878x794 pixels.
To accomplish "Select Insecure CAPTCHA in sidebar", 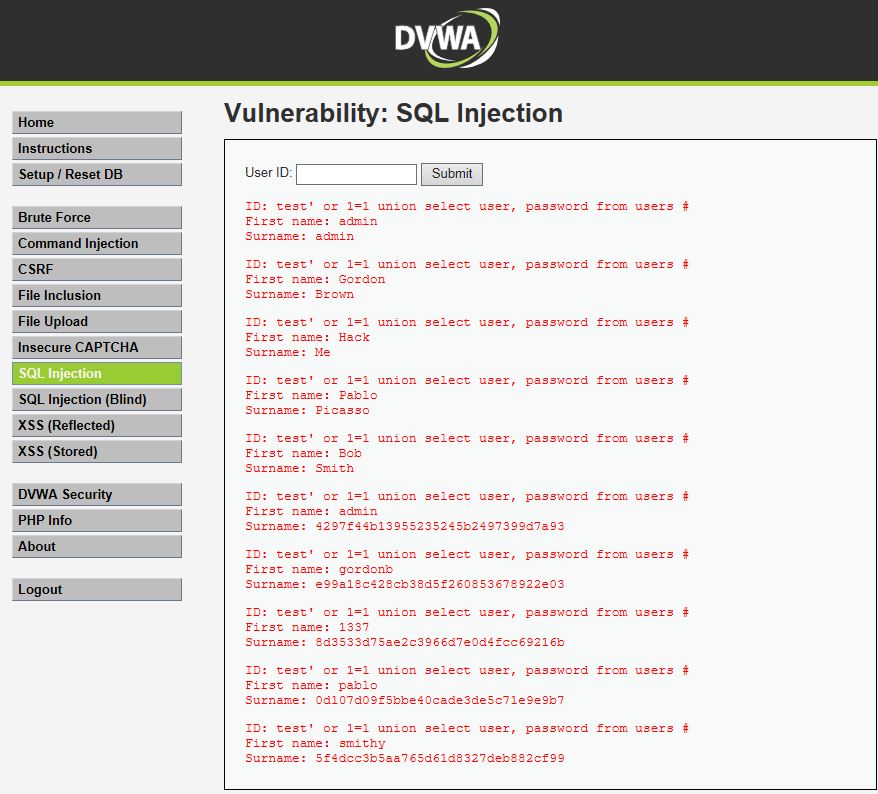I will pos(97,347).
